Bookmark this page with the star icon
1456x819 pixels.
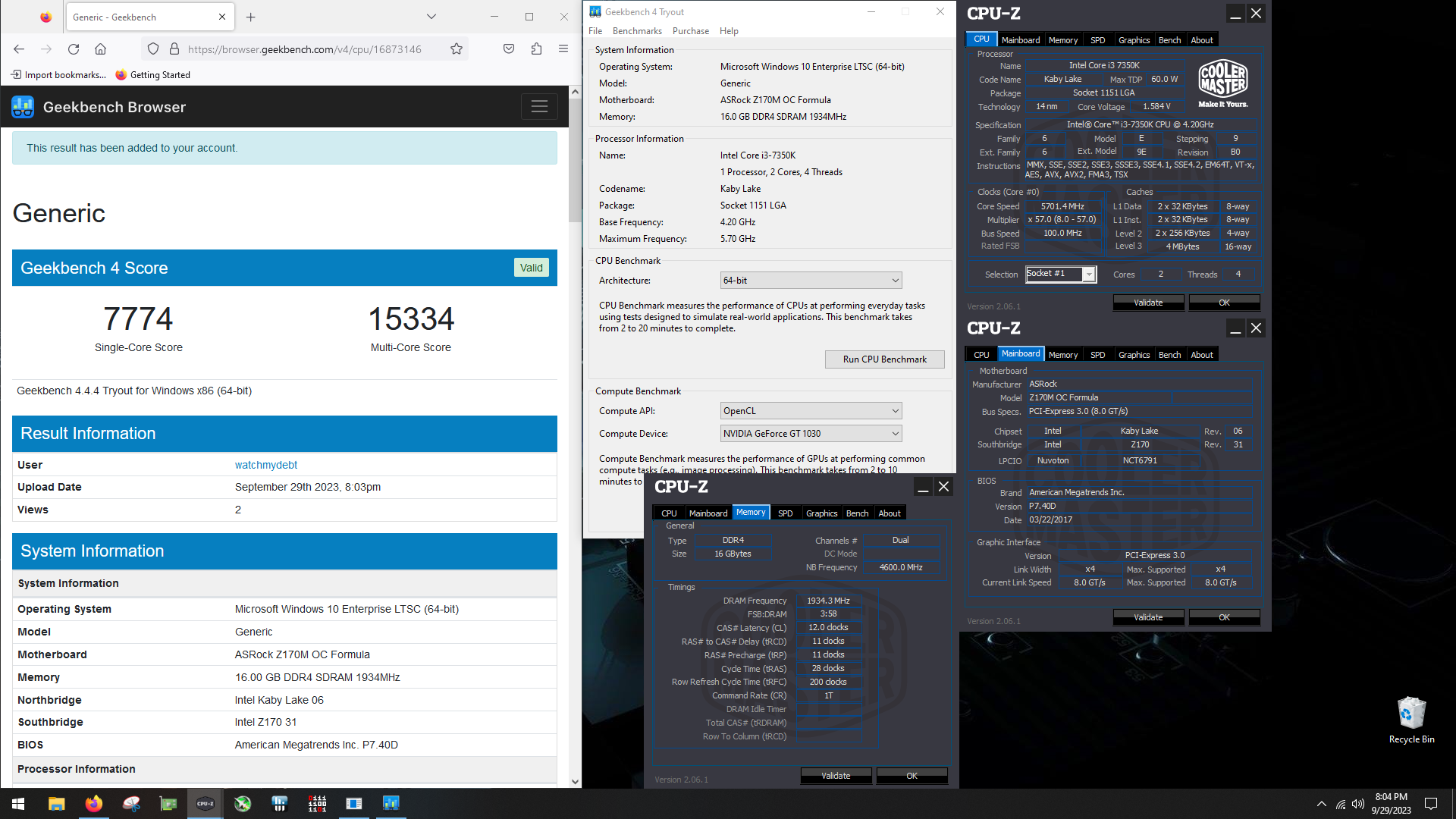tap(457, 49)
